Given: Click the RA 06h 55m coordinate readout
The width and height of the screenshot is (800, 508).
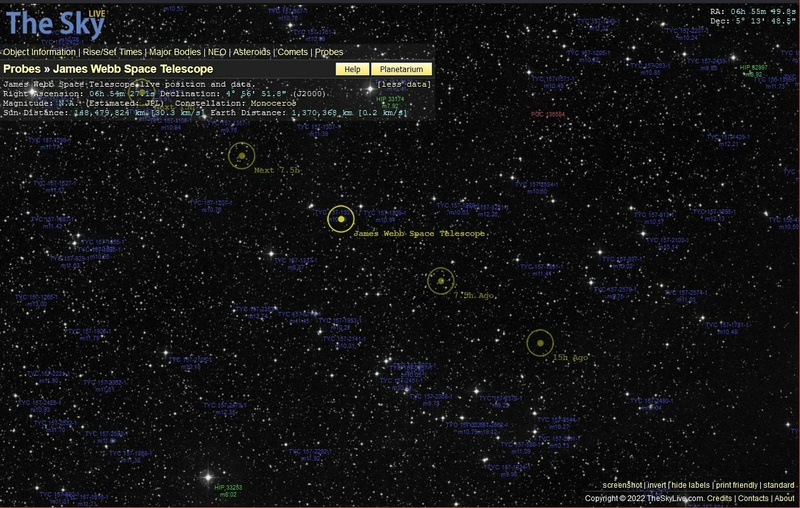Looking at the screenshot, I should point(753,11).
